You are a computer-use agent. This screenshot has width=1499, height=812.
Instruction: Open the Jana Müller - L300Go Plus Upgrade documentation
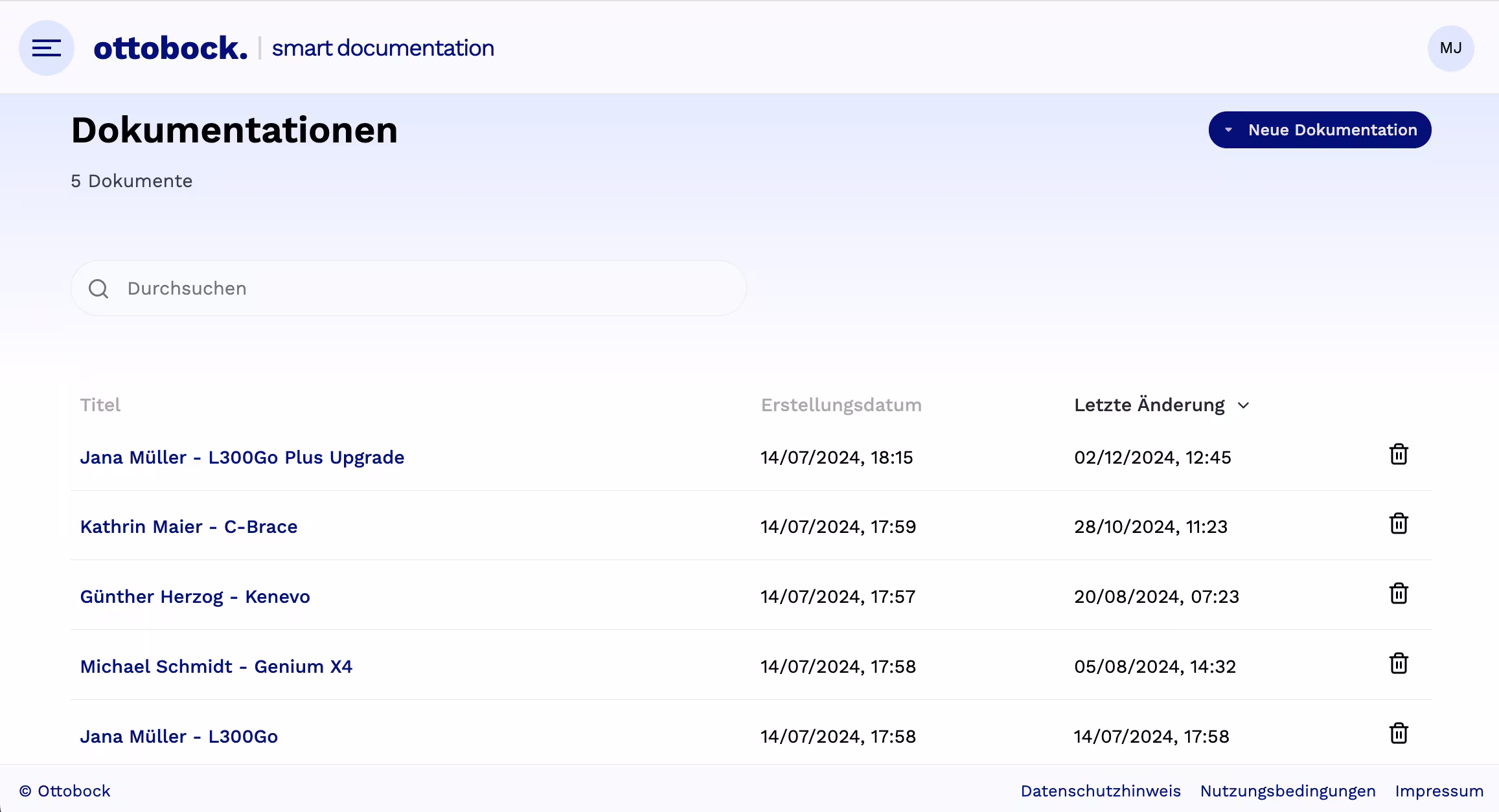(x=242, y=457)
